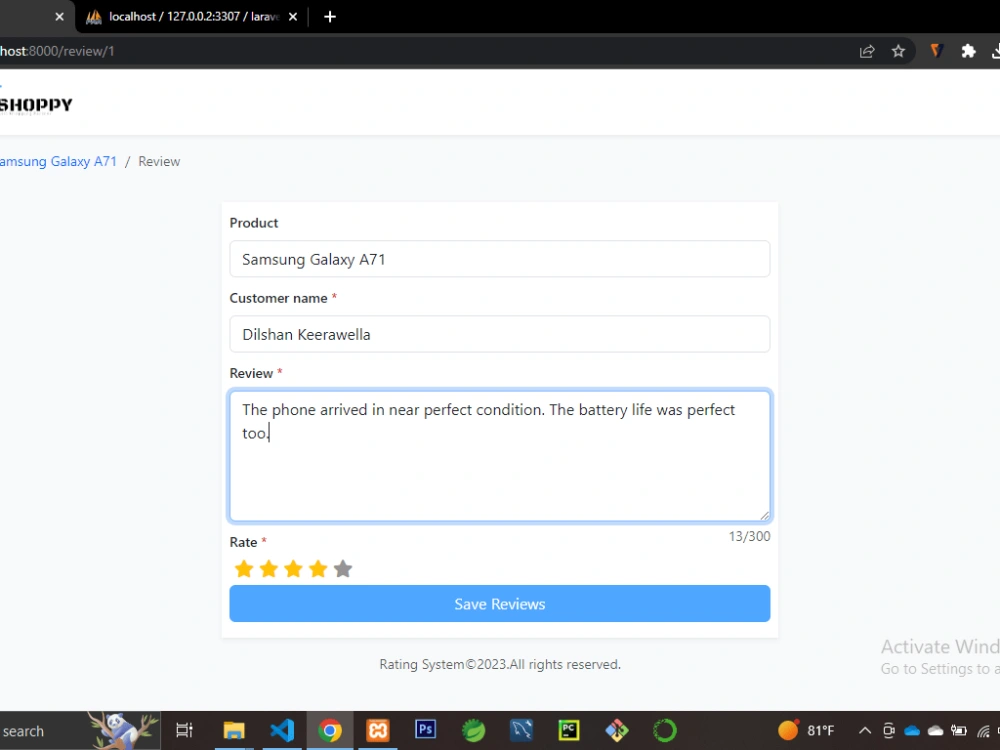The height and width of the screenshot is (750, 1000).
Task: Focus the Customer name input field
Action: (499, 334)
